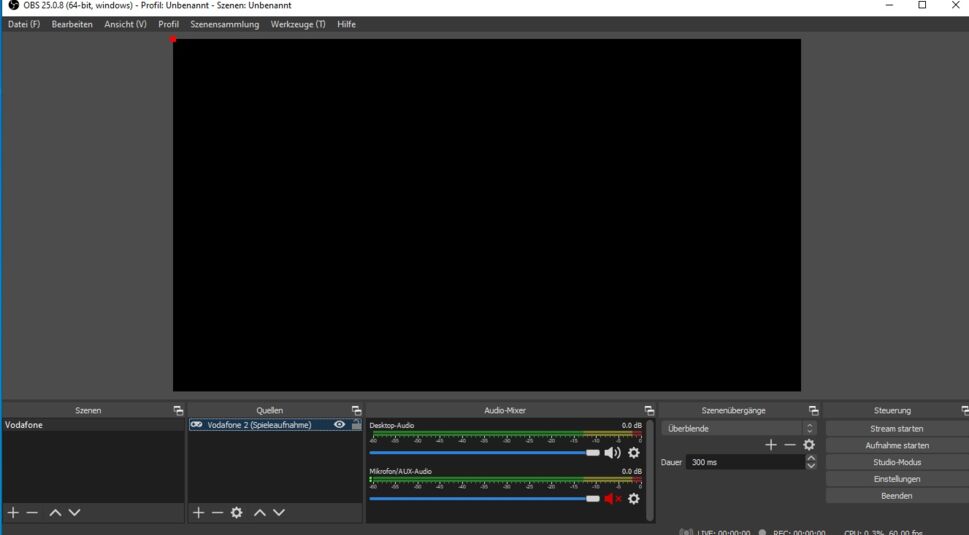Add a new source in Quellen panel
The height and width of the screenshot is (535, 969).
(198, 512)
